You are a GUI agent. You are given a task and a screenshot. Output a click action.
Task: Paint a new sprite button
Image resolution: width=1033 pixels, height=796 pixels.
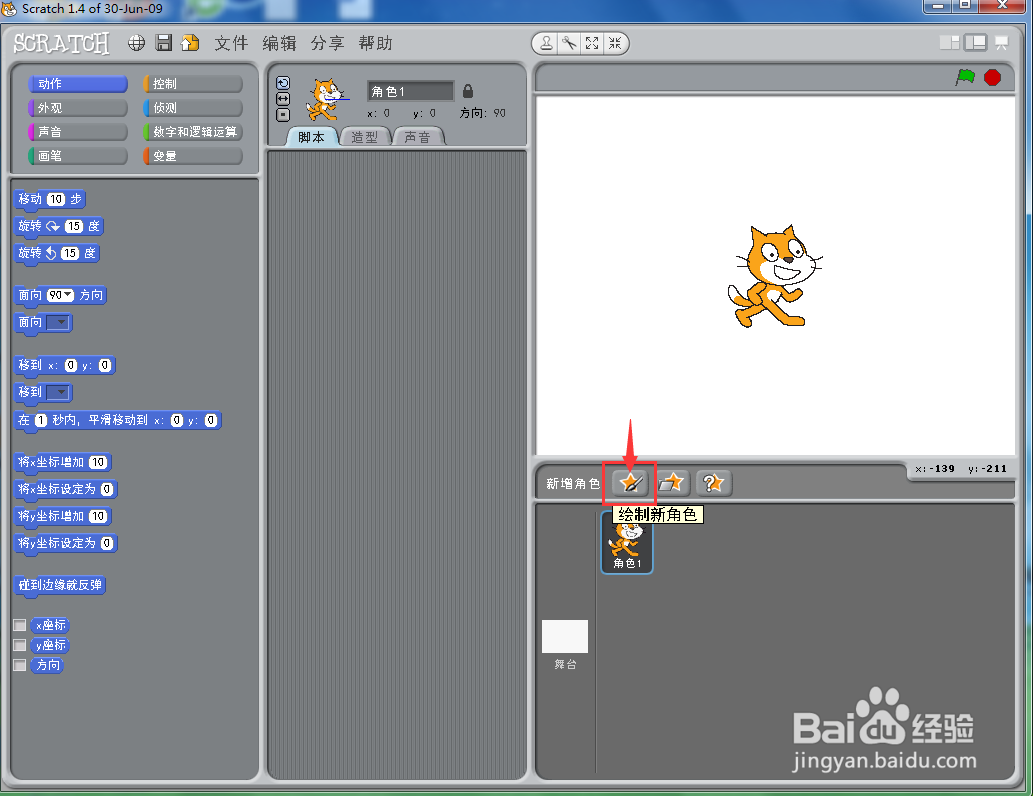[630, 483]
